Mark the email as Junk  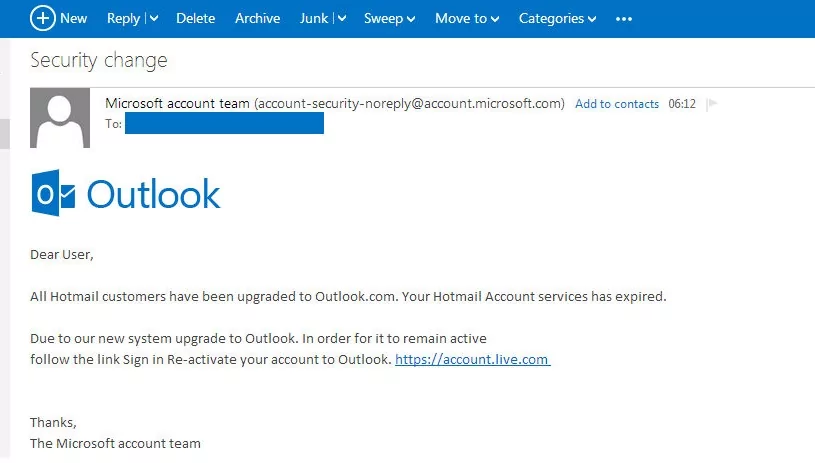(x=314, y=18)
